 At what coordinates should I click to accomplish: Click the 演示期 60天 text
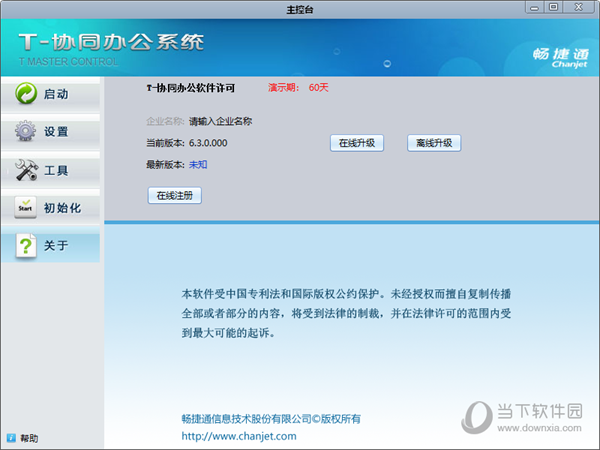point(298,88)
